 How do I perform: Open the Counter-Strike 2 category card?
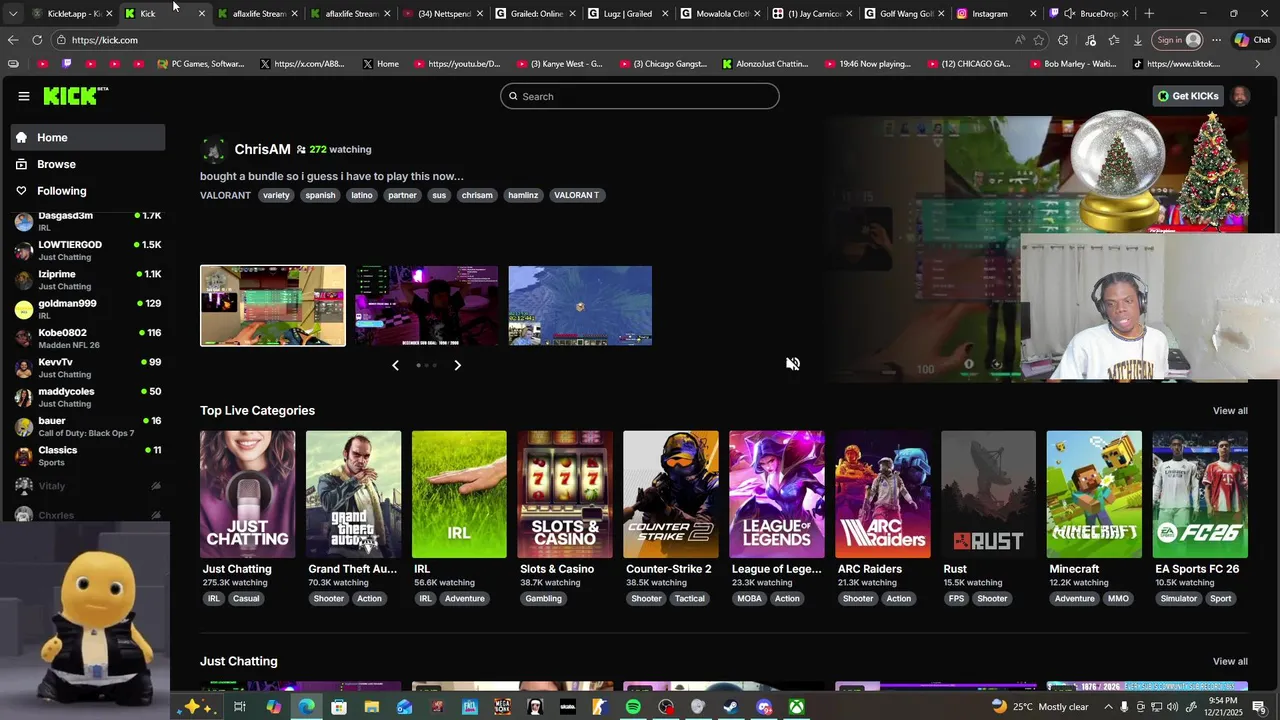[x=671, y=494]
